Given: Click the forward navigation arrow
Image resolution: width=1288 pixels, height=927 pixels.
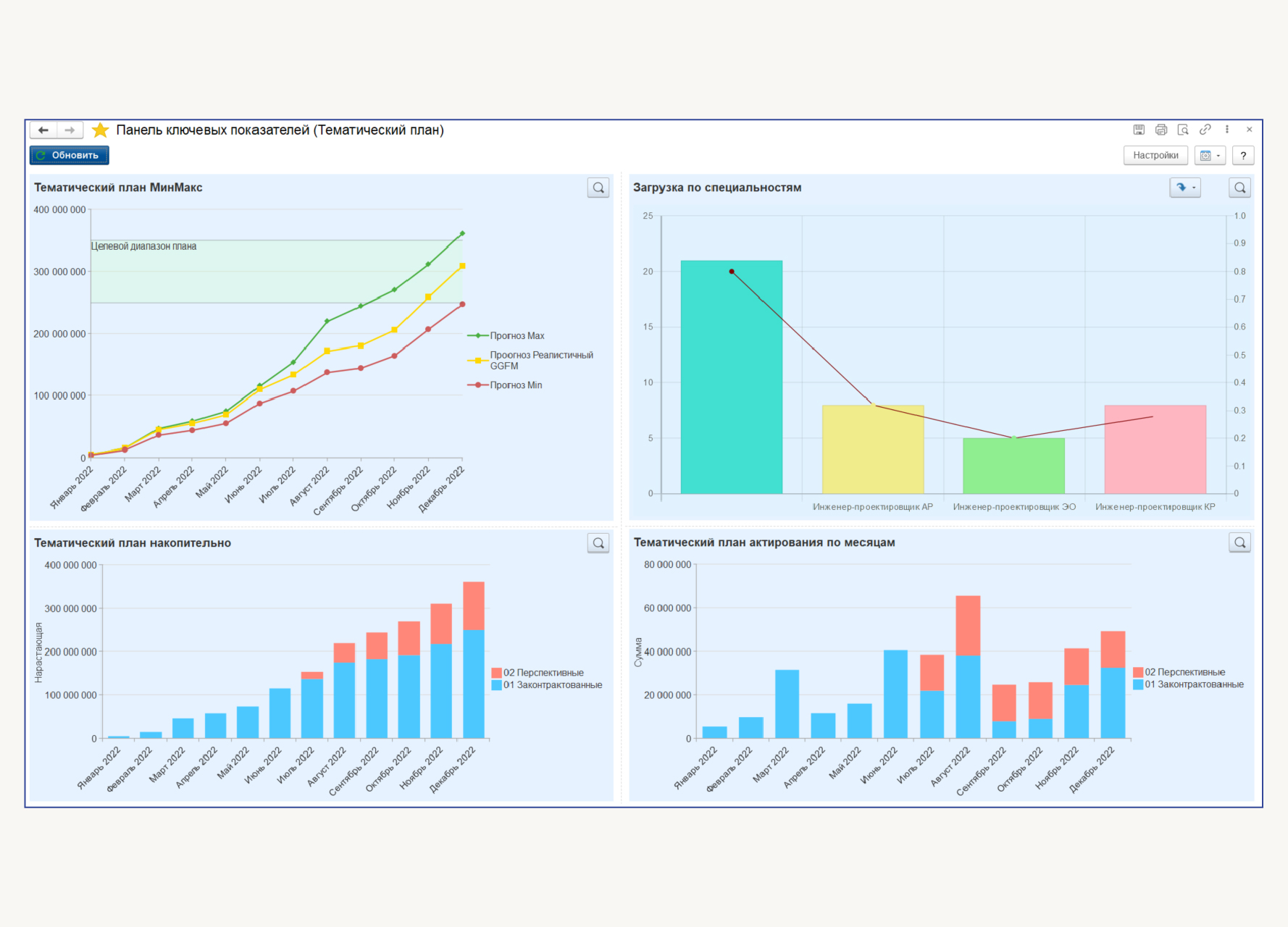Looking at the screenshot, I should click(70, 130).
